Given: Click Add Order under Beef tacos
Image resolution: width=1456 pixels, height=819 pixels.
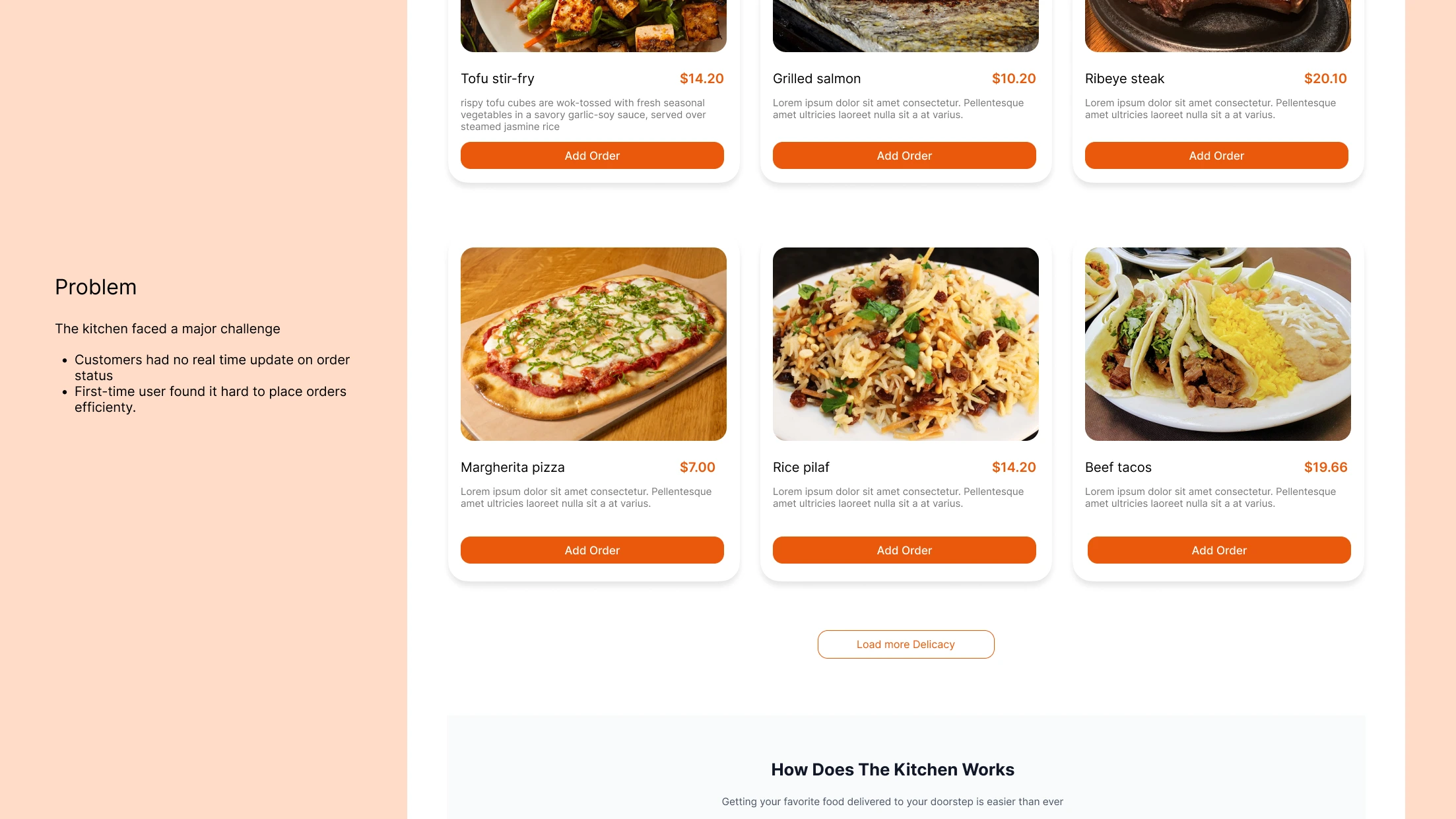Looking at the screenshot, I should tap(1219, 550).
